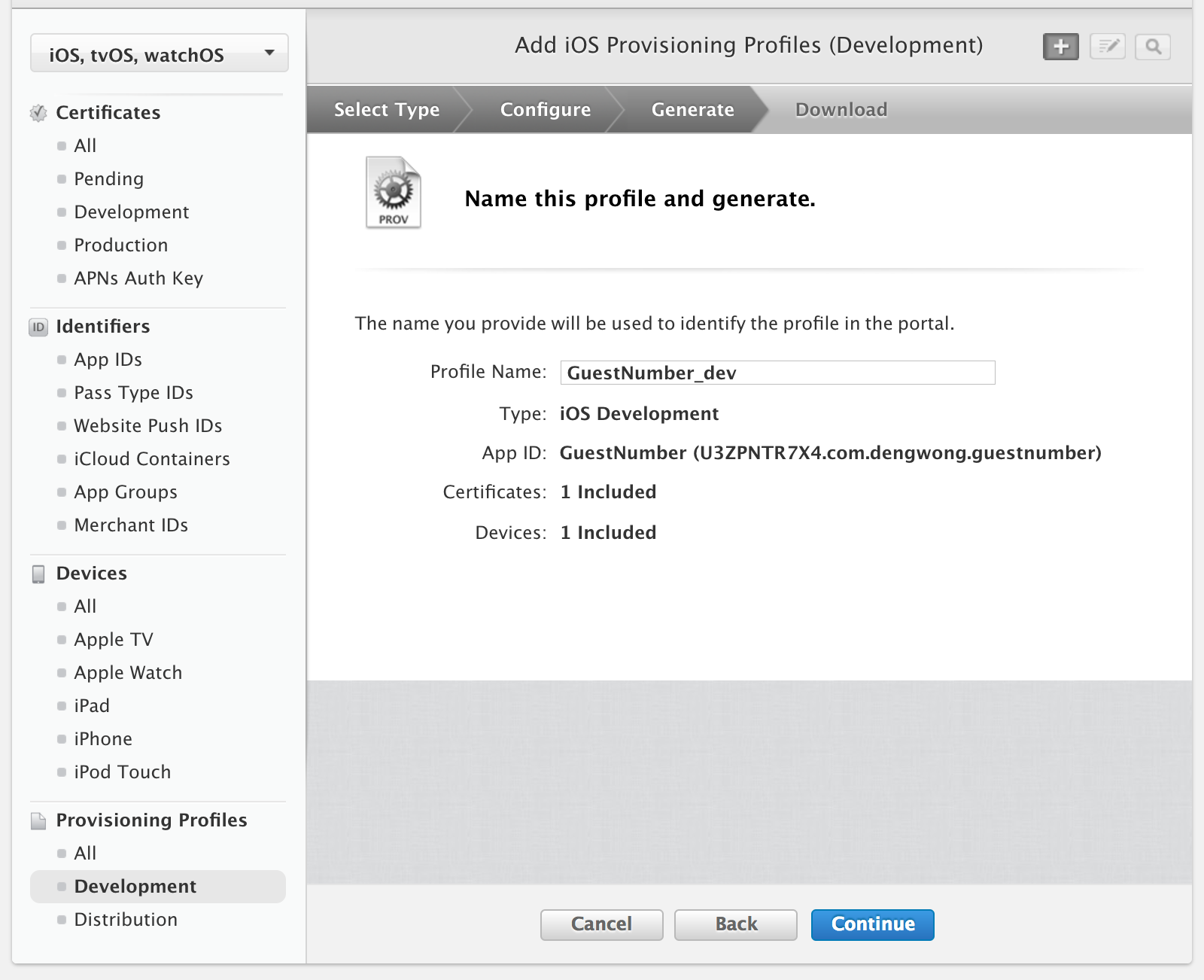Viewport: 1204px width, 980px height.
Task: Click the Provisioning Profiles document icon
Action: 38,820
